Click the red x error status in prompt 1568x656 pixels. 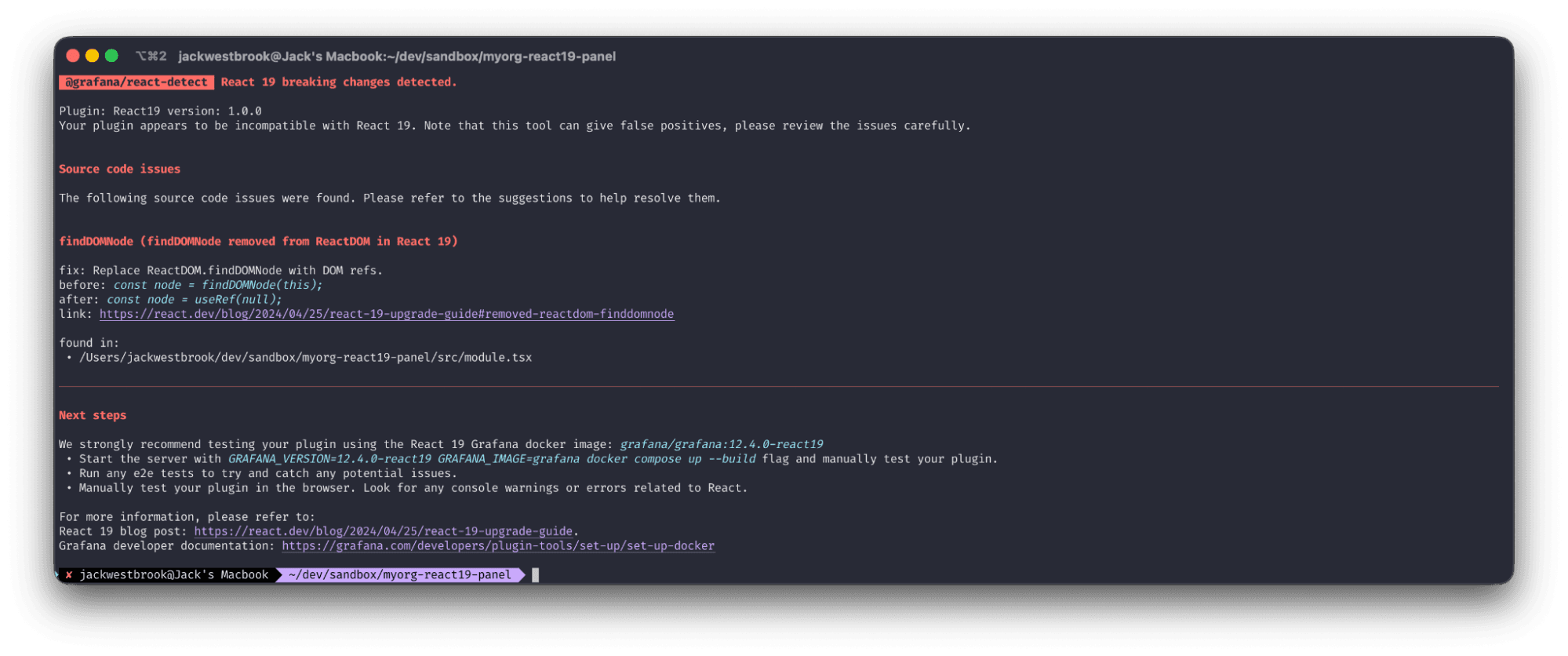(69, 575)
